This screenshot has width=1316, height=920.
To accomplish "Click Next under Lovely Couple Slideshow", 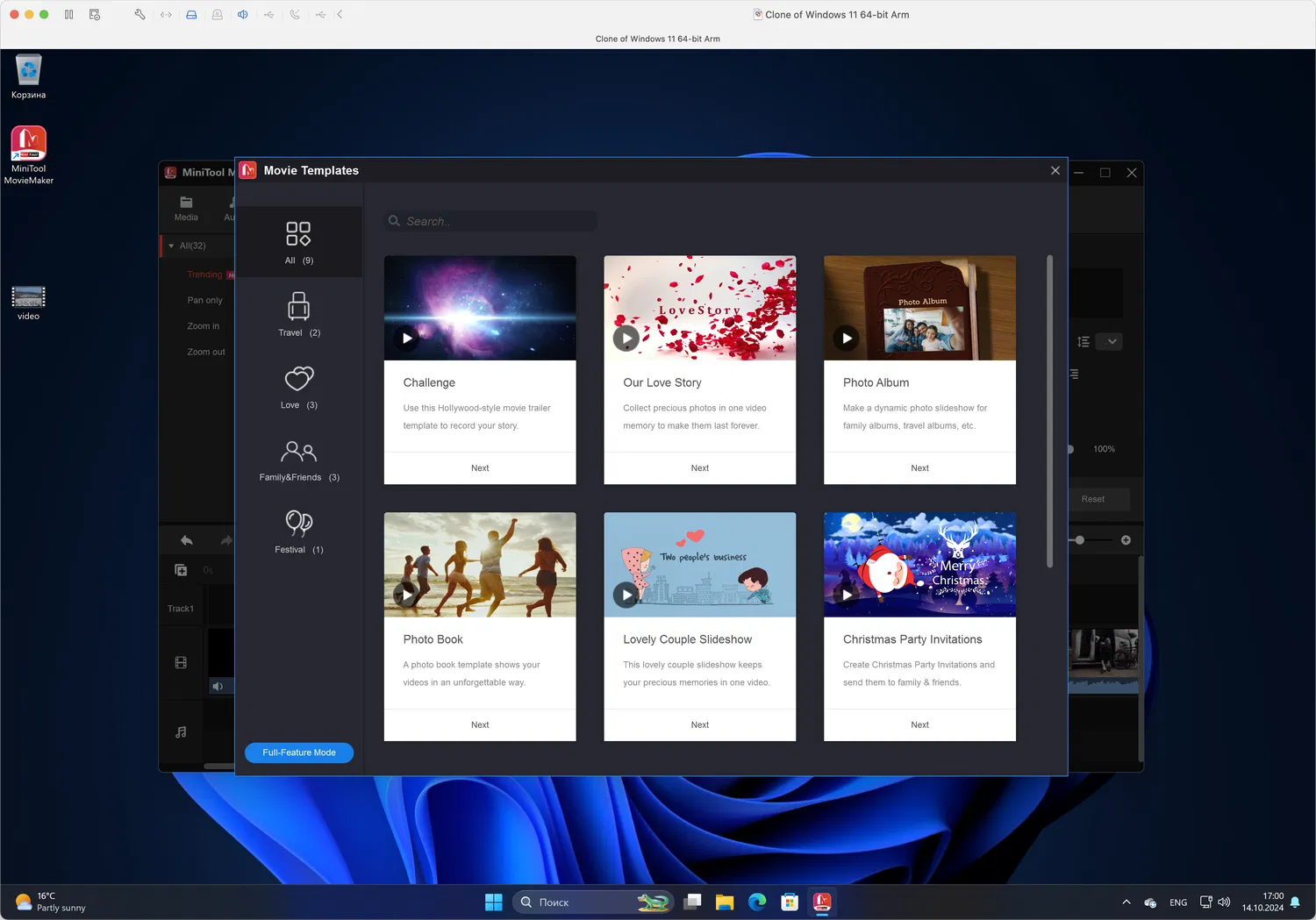I will [699, 725].
